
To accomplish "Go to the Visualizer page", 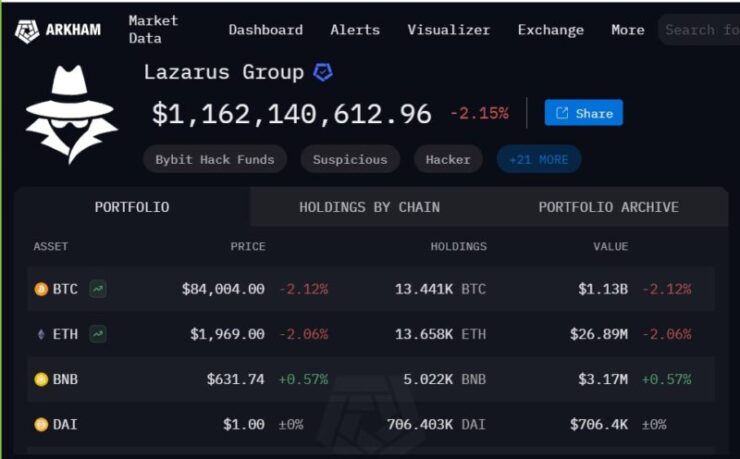I will [449, 30].
